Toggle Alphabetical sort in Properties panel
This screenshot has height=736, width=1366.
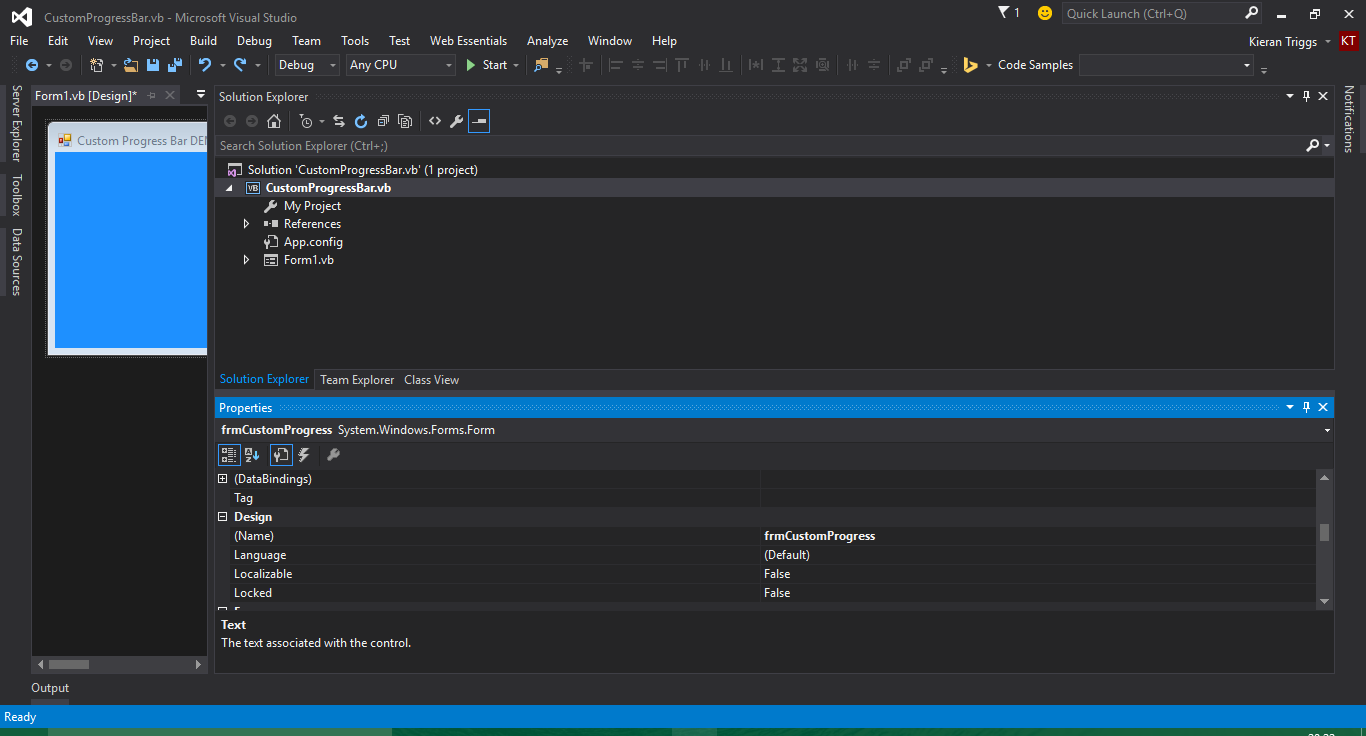pyautogui.click(x=252, y=455)
